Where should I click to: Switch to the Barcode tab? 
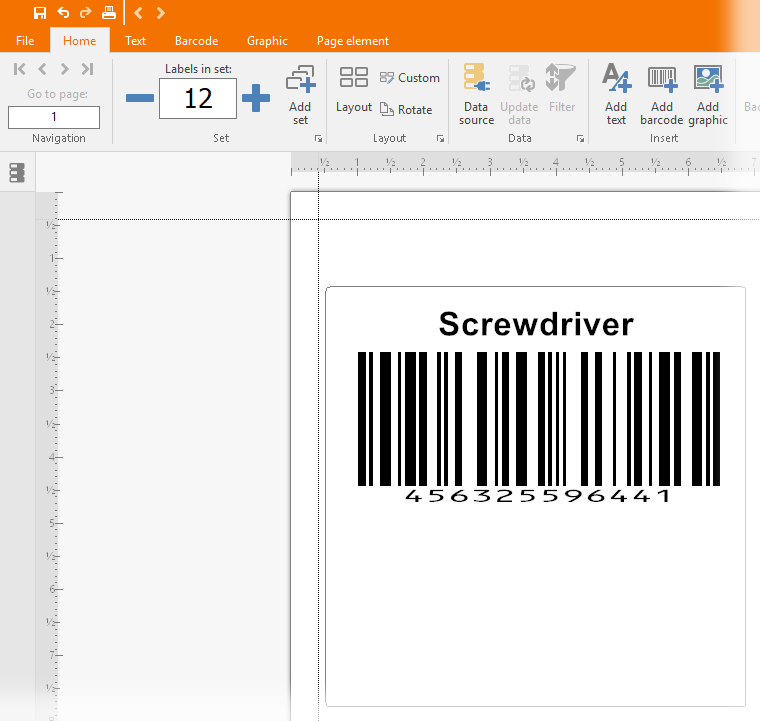coord(196,41)
